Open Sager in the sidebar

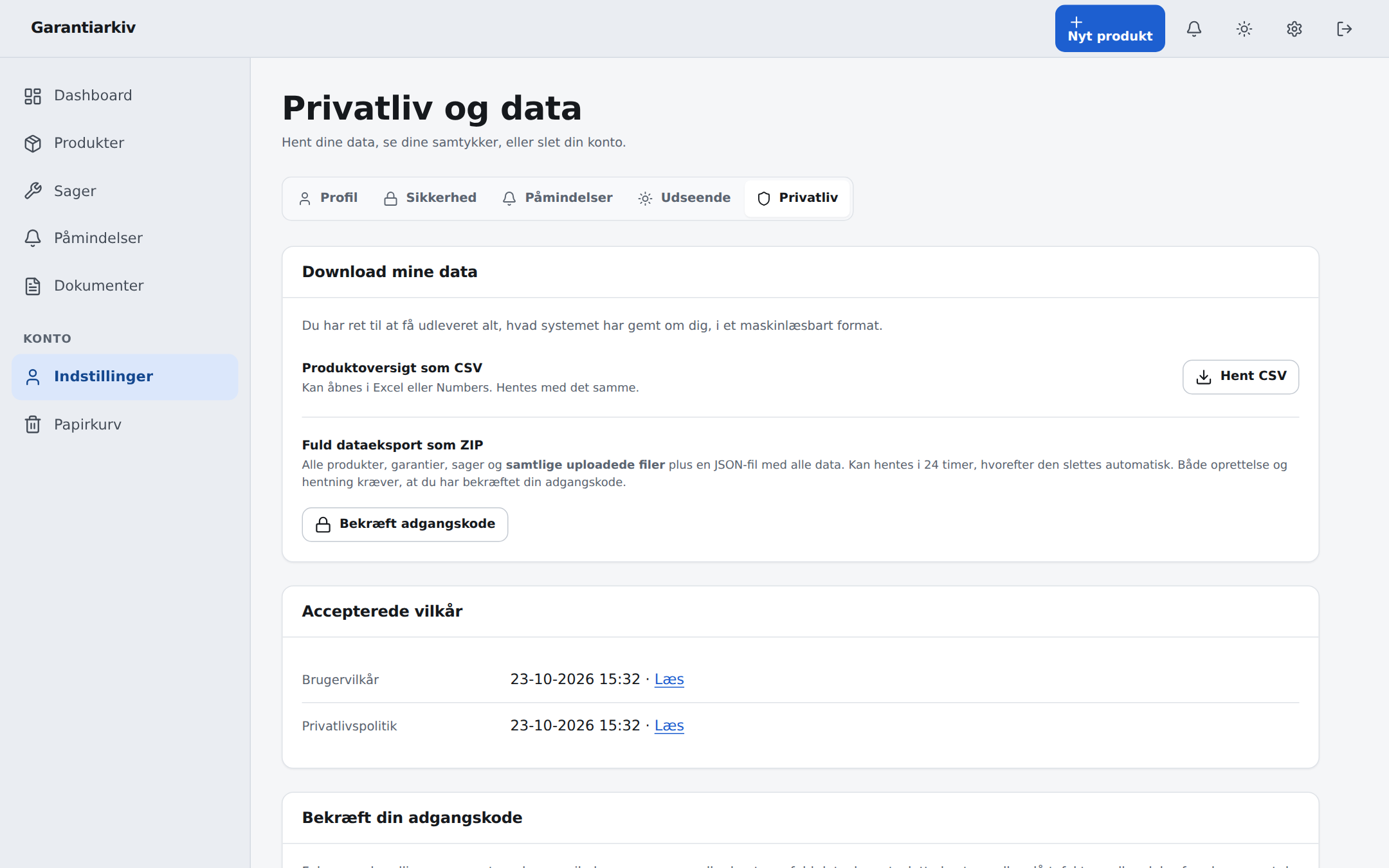125,191
